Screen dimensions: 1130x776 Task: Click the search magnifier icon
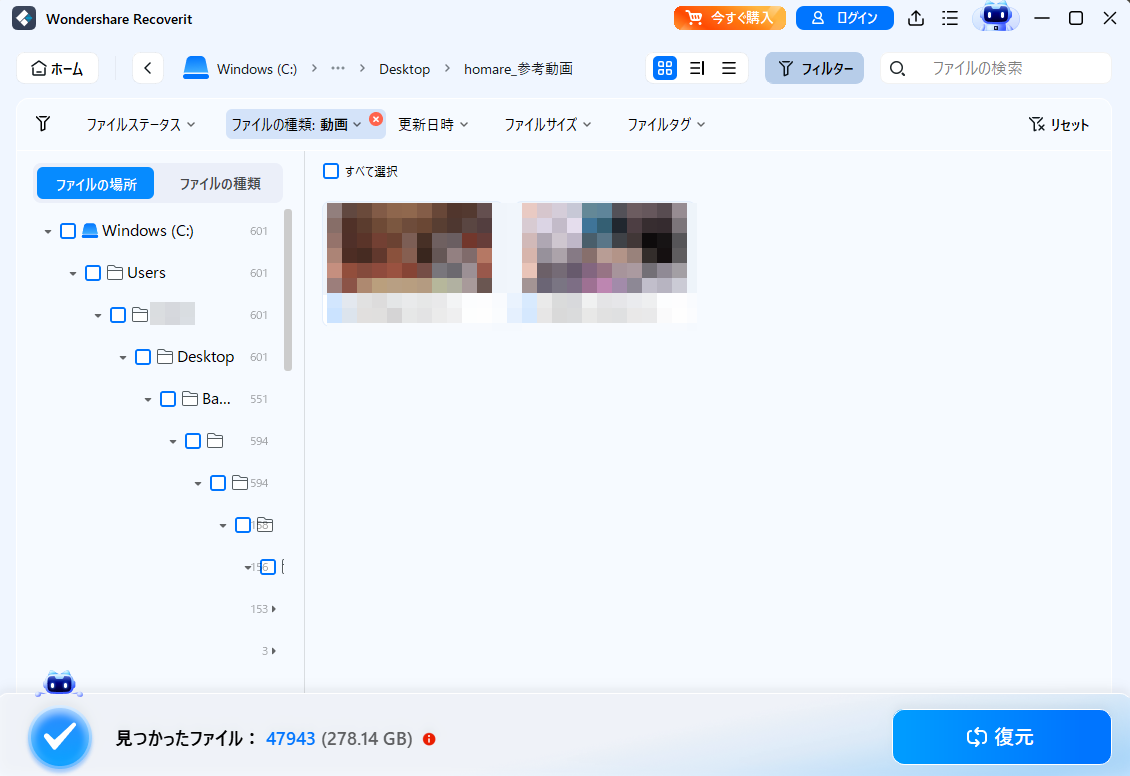pyautogui.click(x=897, y=68)
